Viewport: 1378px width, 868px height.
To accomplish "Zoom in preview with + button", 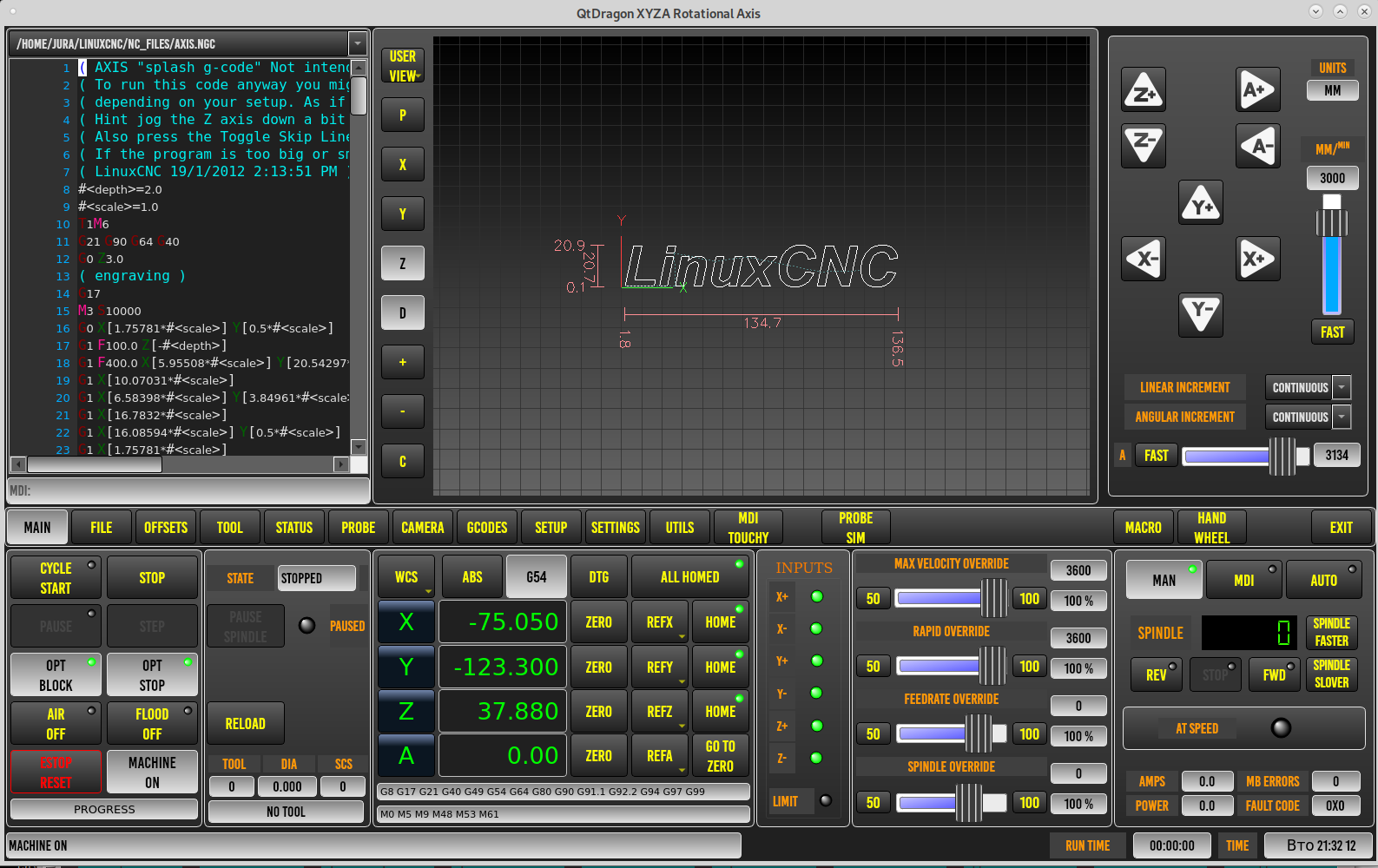I will click(403, 362).
